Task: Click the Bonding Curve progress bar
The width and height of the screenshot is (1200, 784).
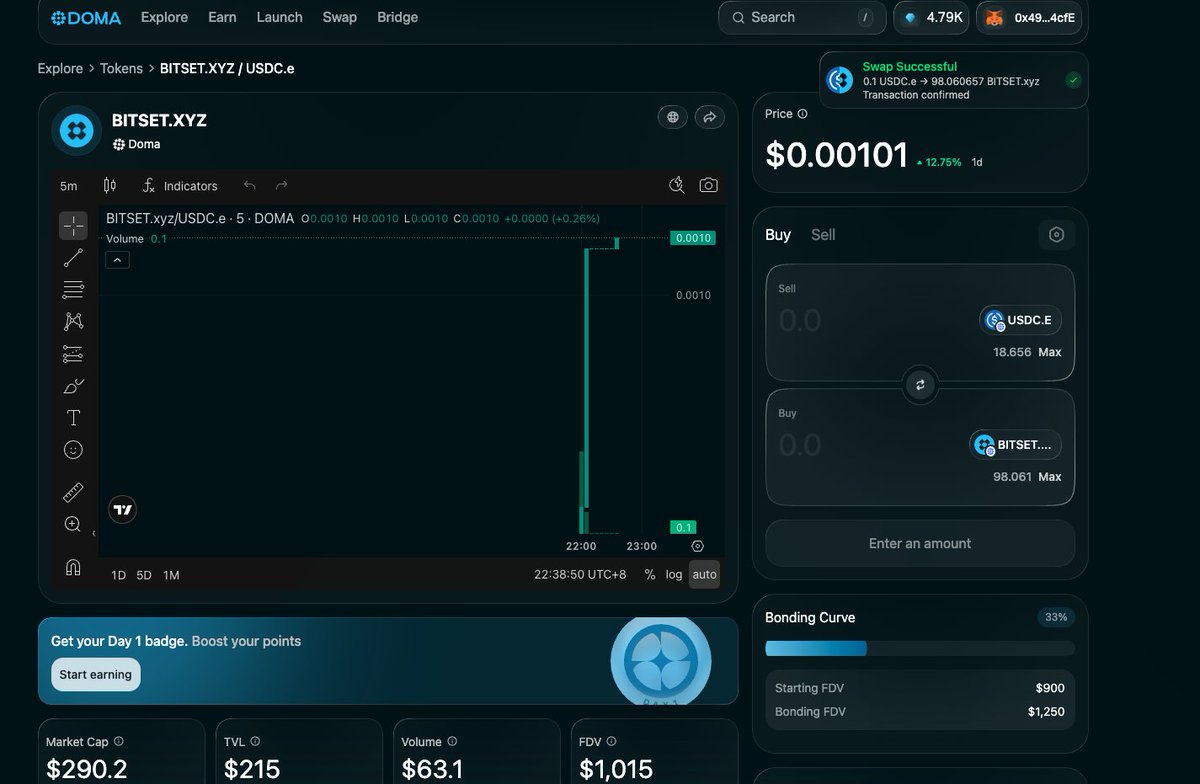Action: (x=920, y=649)
